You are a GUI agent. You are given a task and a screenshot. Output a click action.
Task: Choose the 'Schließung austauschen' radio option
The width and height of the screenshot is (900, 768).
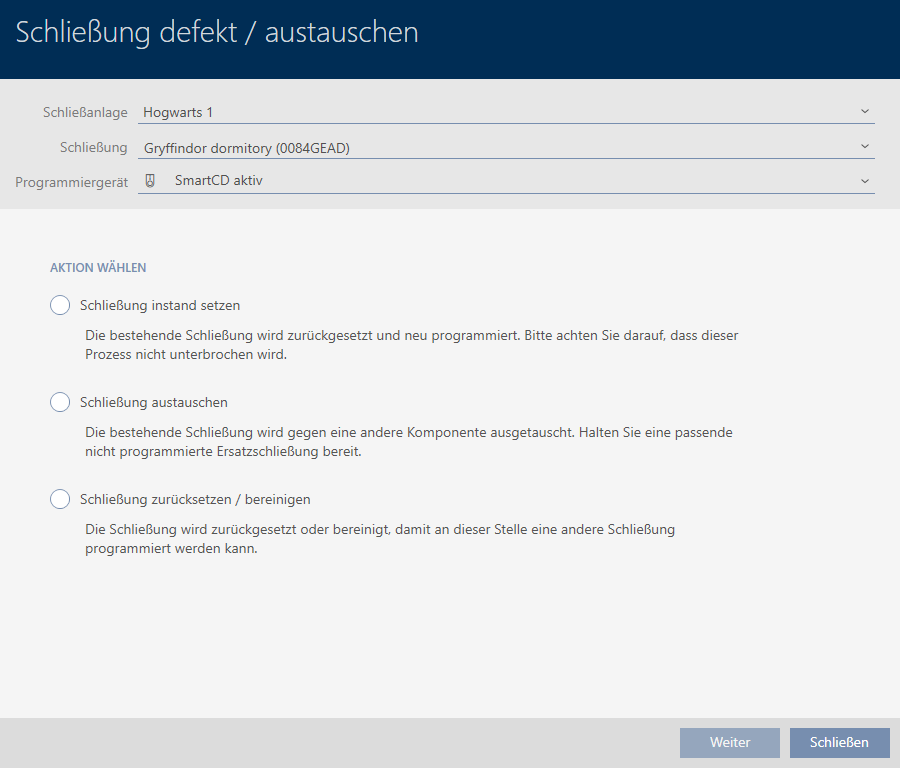[60, 402]
